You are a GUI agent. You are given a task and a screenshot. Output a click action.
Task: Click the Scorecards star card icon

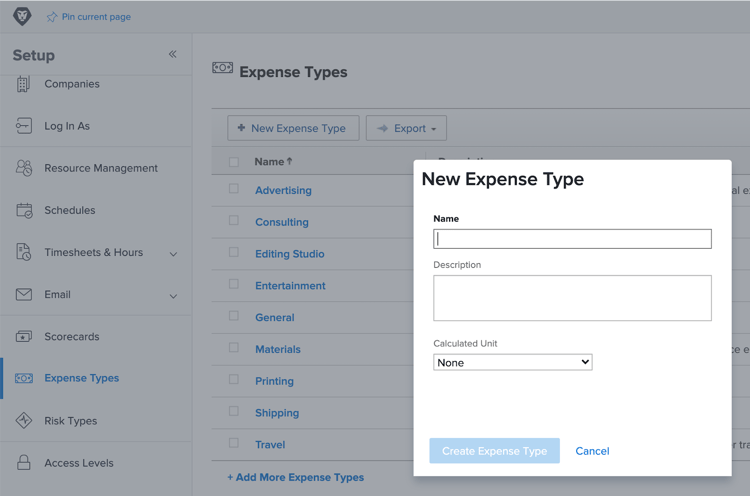pos(24,336)
